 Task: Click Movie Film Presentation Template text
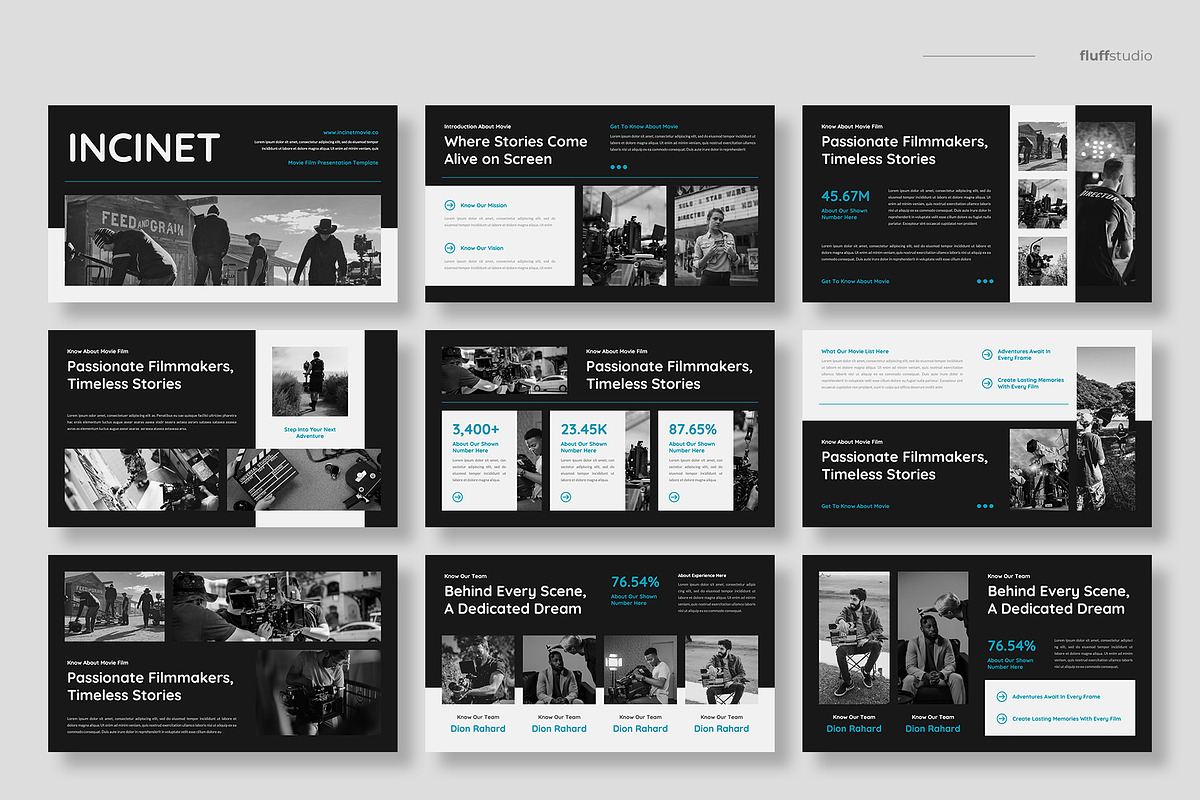coord(333,162)
